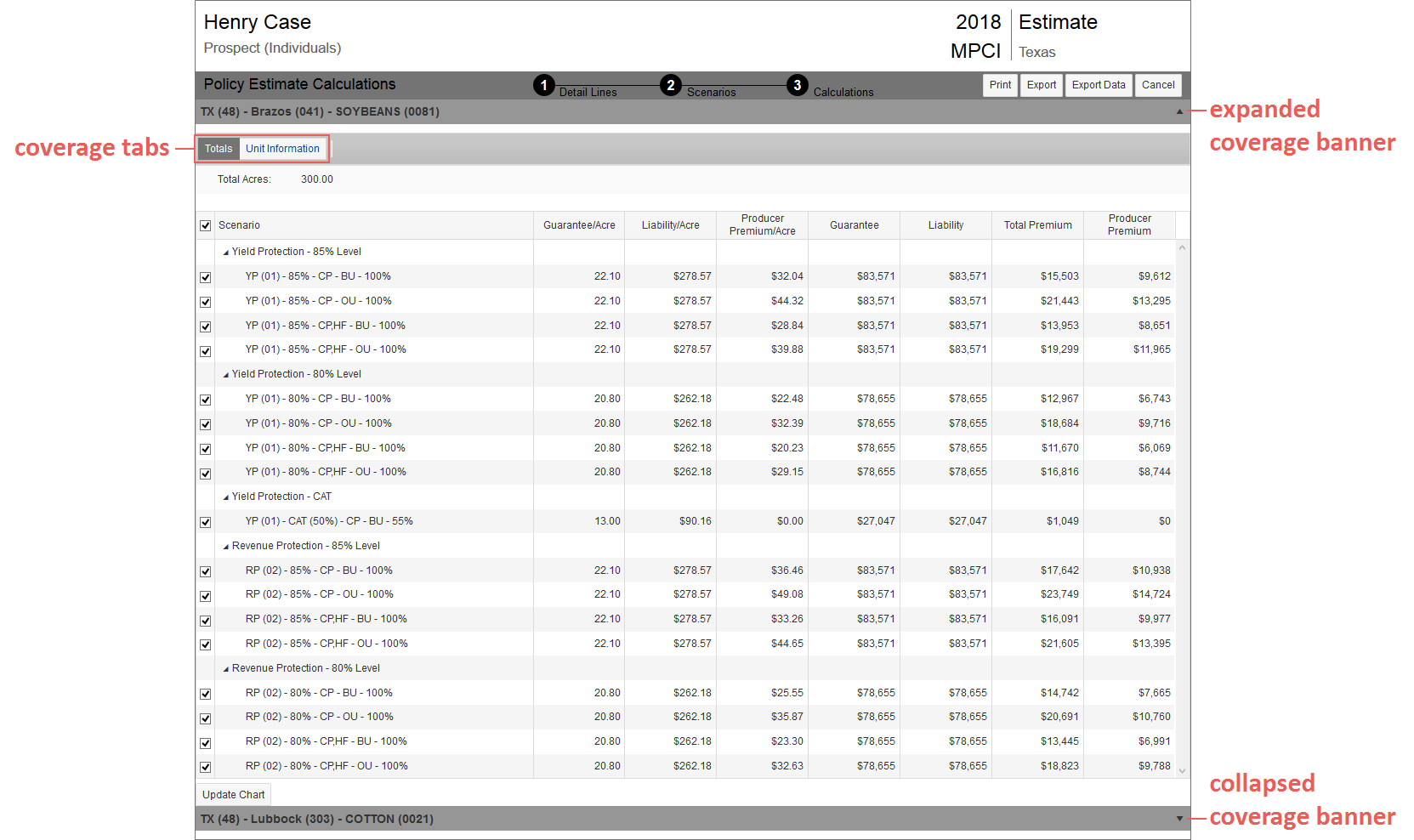Collapse Revenue Protection - 85% Level group

(225, 547)
